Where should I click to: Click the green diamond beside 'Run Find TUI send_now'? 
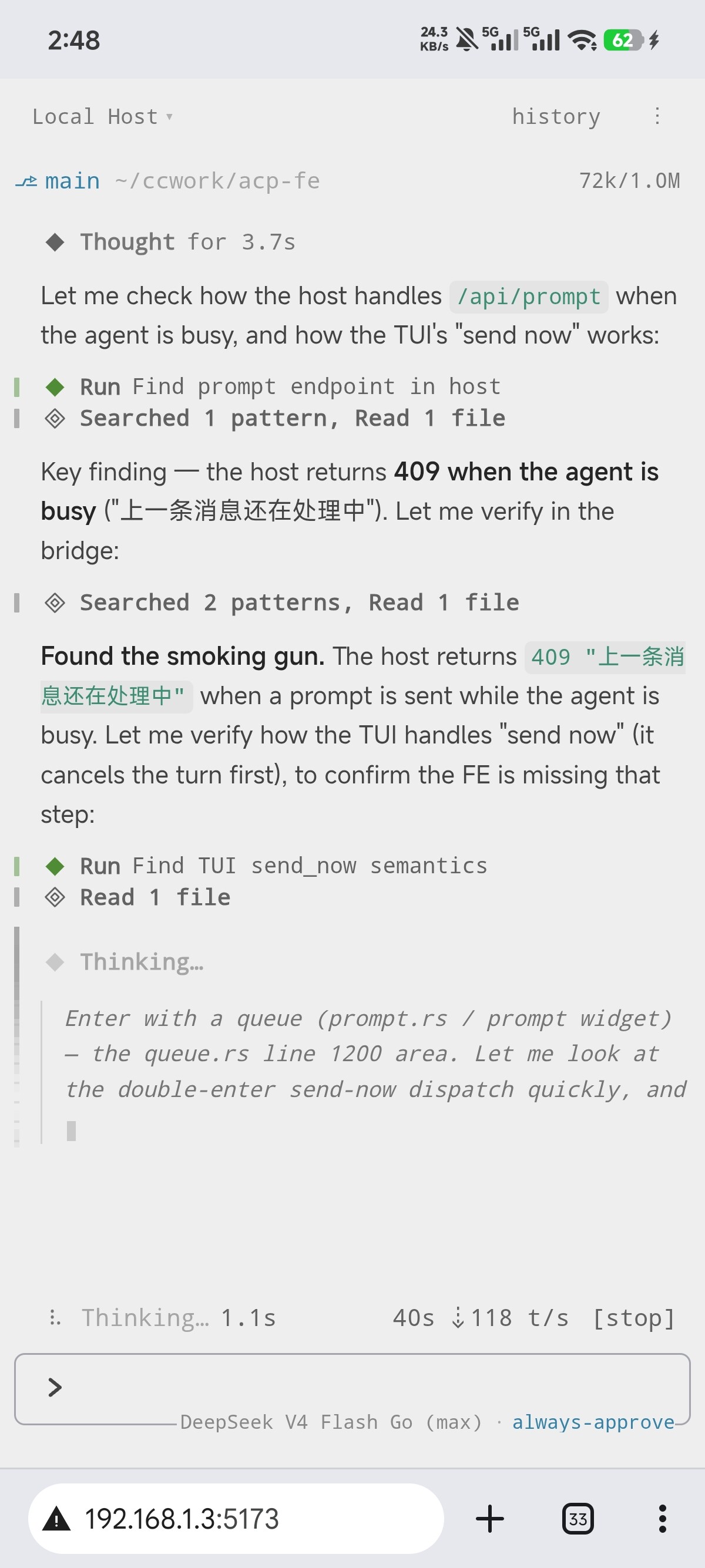coord(55,866)
